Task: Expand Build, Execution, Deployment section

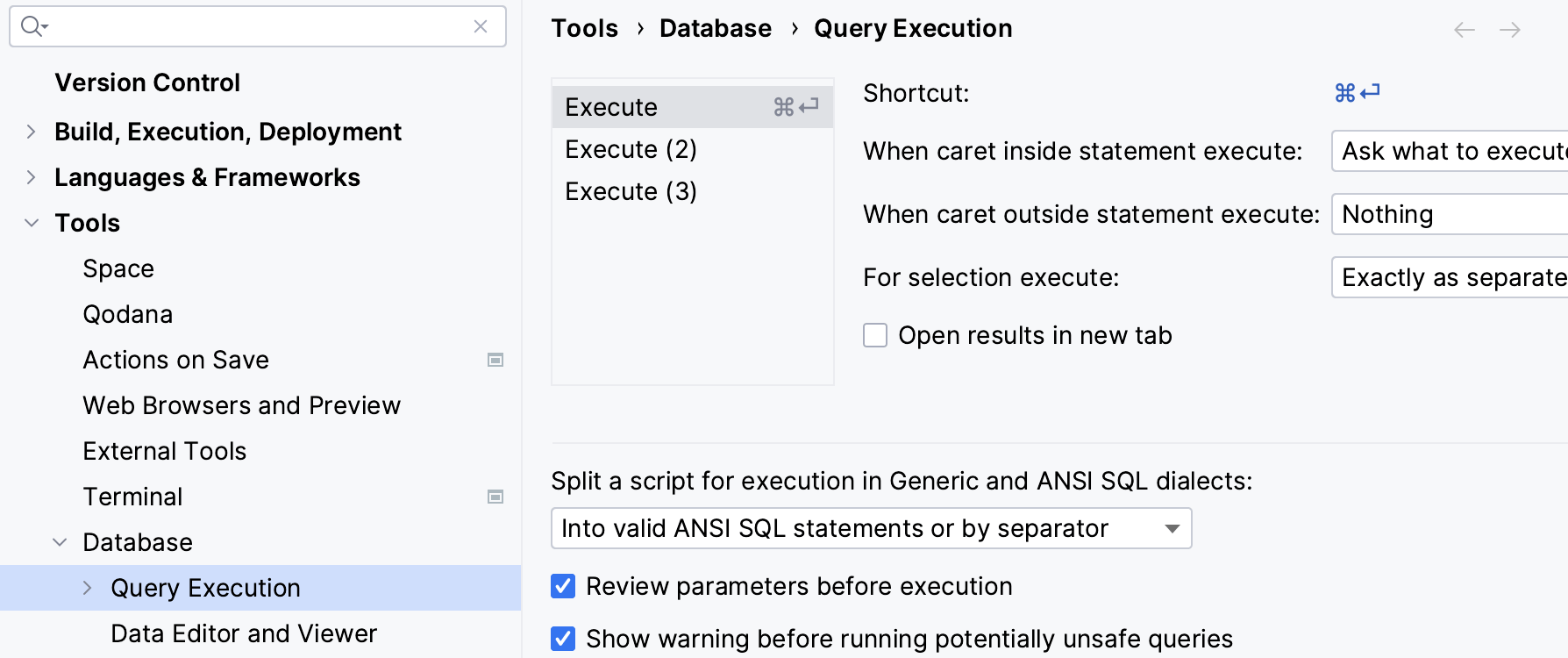Action: pyautogui.click(x=32, y=132)
